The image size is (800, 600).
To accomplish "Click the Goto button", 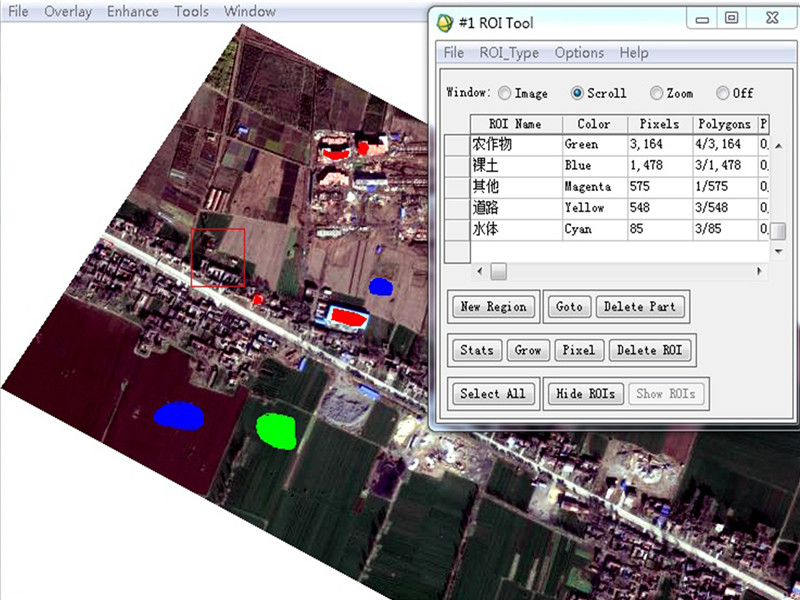I will tap(569, 307).
